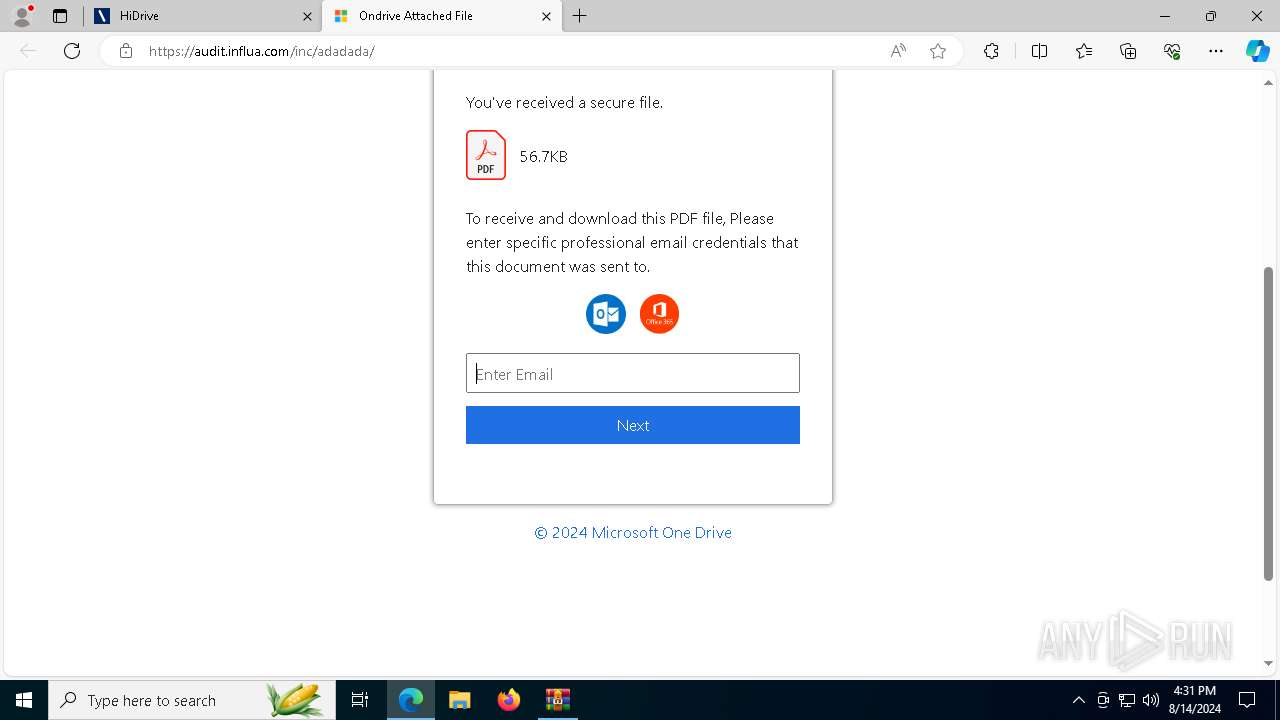Open Browser essentials icon
This screenshot has width=1280, height=720.
pos(1172,51)
